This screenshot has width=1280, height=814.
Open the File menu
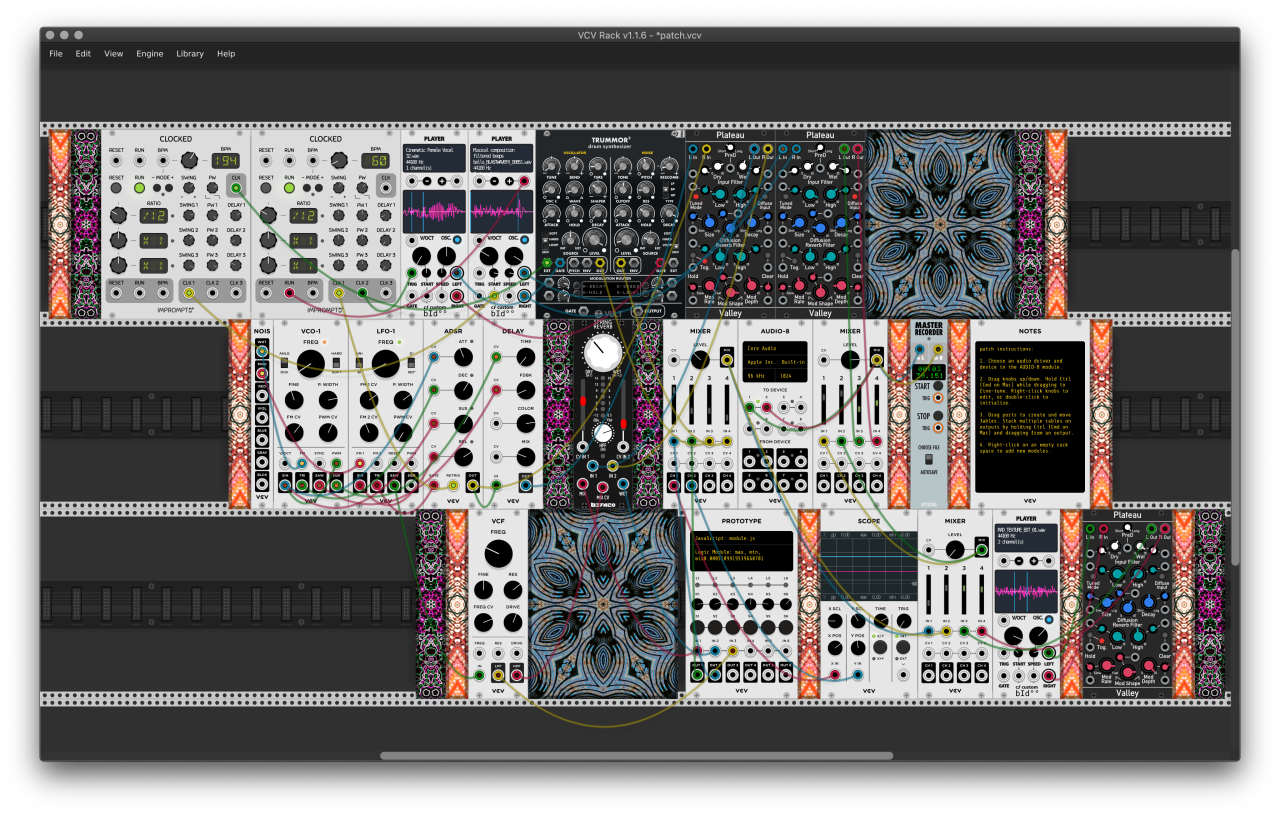point(55,54)
